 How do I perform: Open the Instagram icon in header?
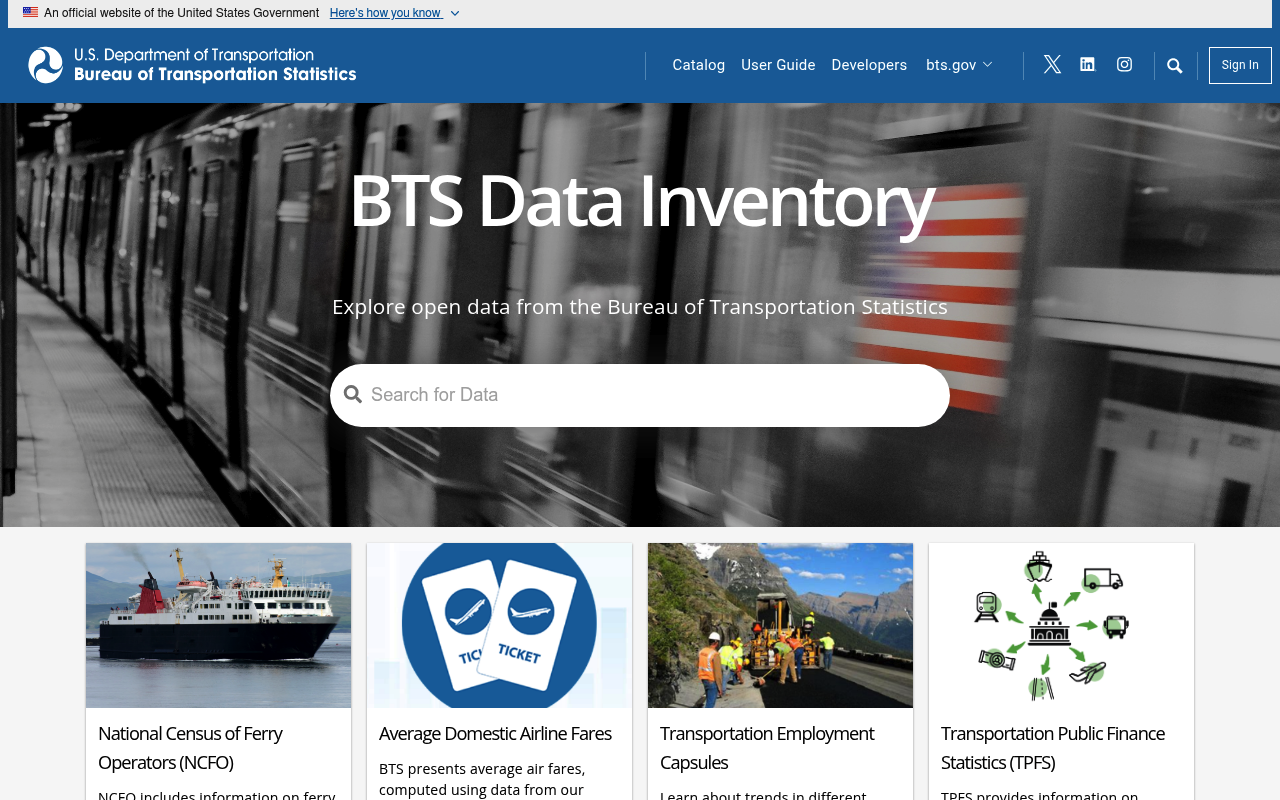pyautogui.click(x=1125, y=65)
